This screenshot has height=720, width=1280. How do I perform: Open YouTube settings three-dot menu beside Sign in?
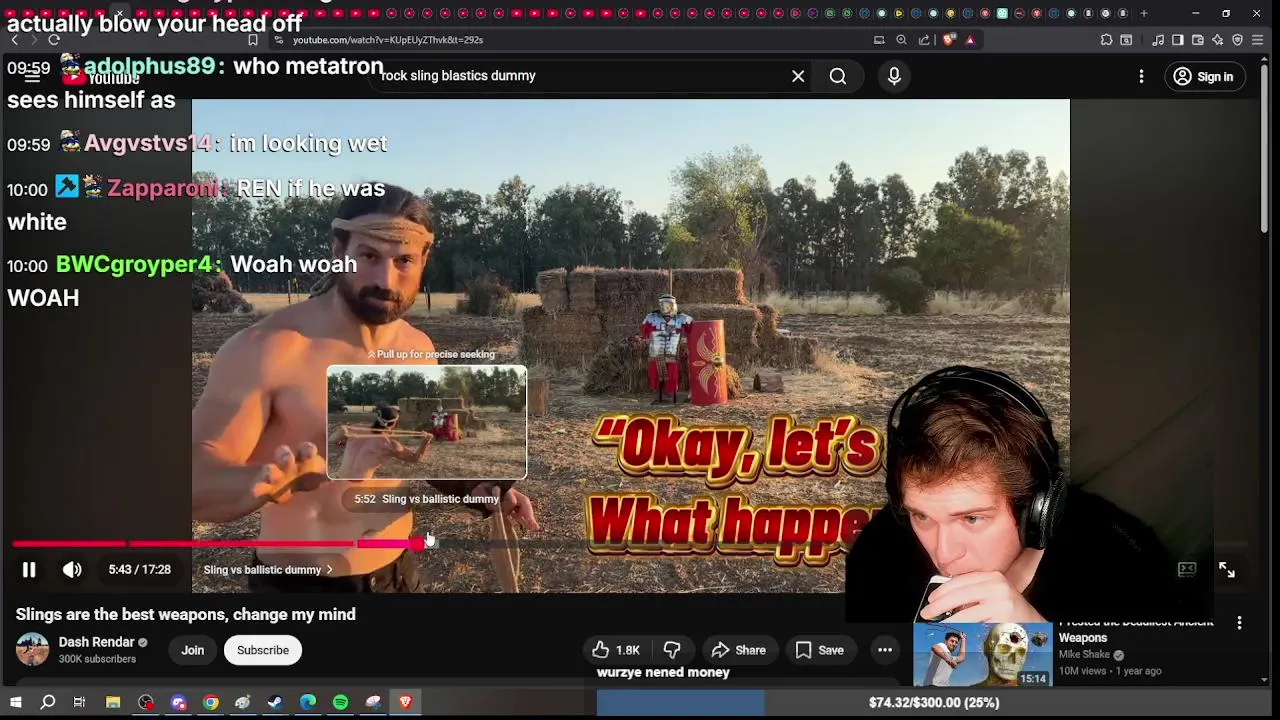[x=1141, y=76]
